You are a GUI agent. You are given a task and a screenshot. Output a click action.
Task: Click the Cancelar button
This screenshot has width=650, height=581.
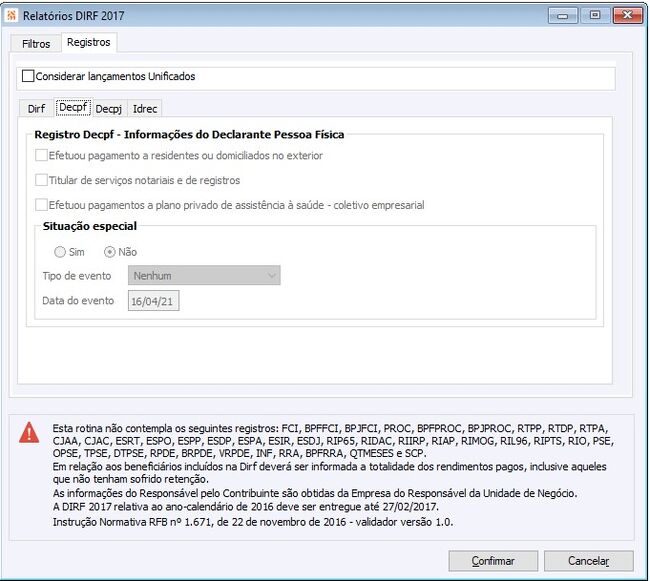589,561
